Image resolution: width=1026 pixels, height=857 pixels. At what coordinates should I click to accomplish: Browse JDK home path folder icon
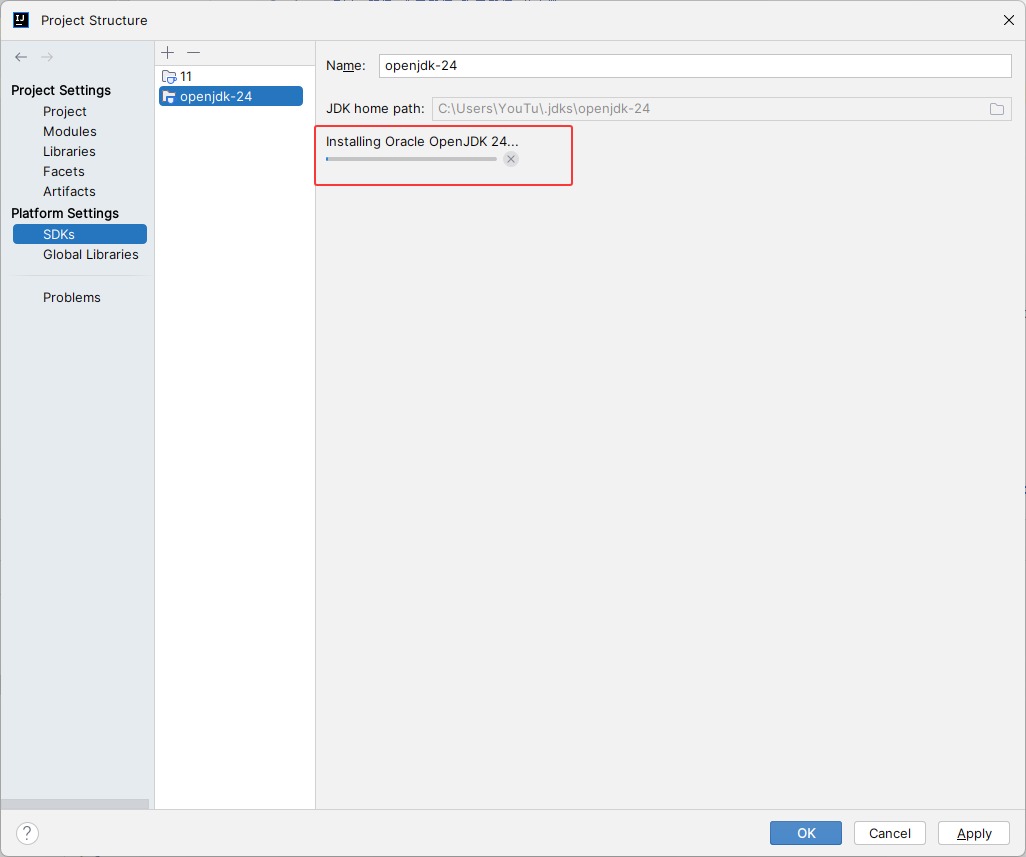pos(997,109)
